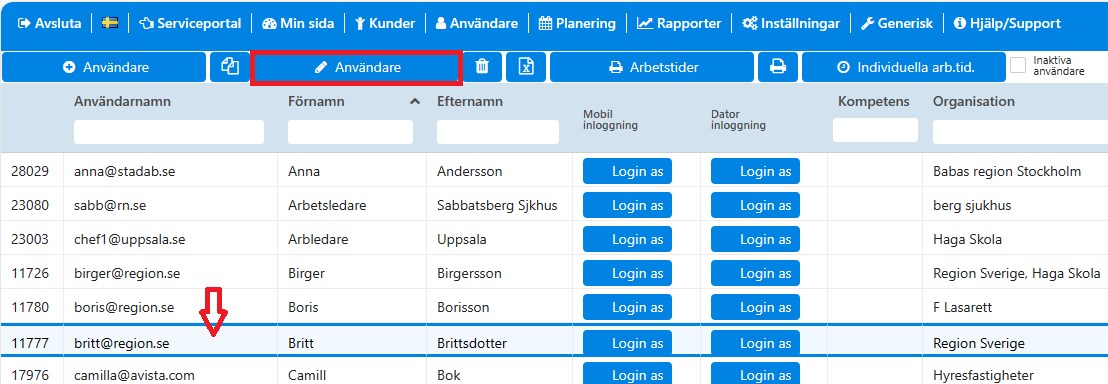Go to Min sida
Viewport: 1108px width, 384px height.
click(297, 23)
